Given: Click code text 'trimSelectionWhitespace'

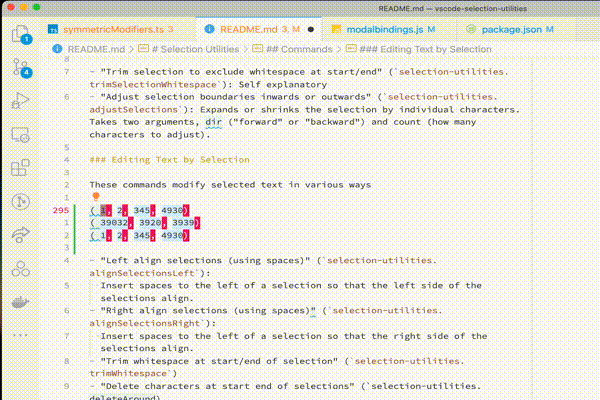Looking at the screenshot, I should (x=153, y=85).
